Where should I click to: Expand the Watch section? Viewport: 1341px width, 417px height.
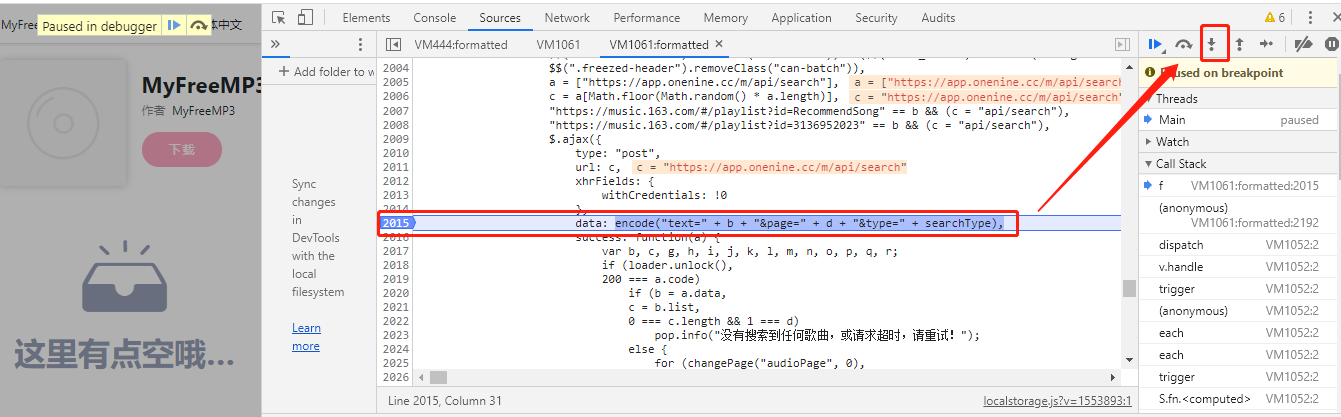coord(1240,142)
